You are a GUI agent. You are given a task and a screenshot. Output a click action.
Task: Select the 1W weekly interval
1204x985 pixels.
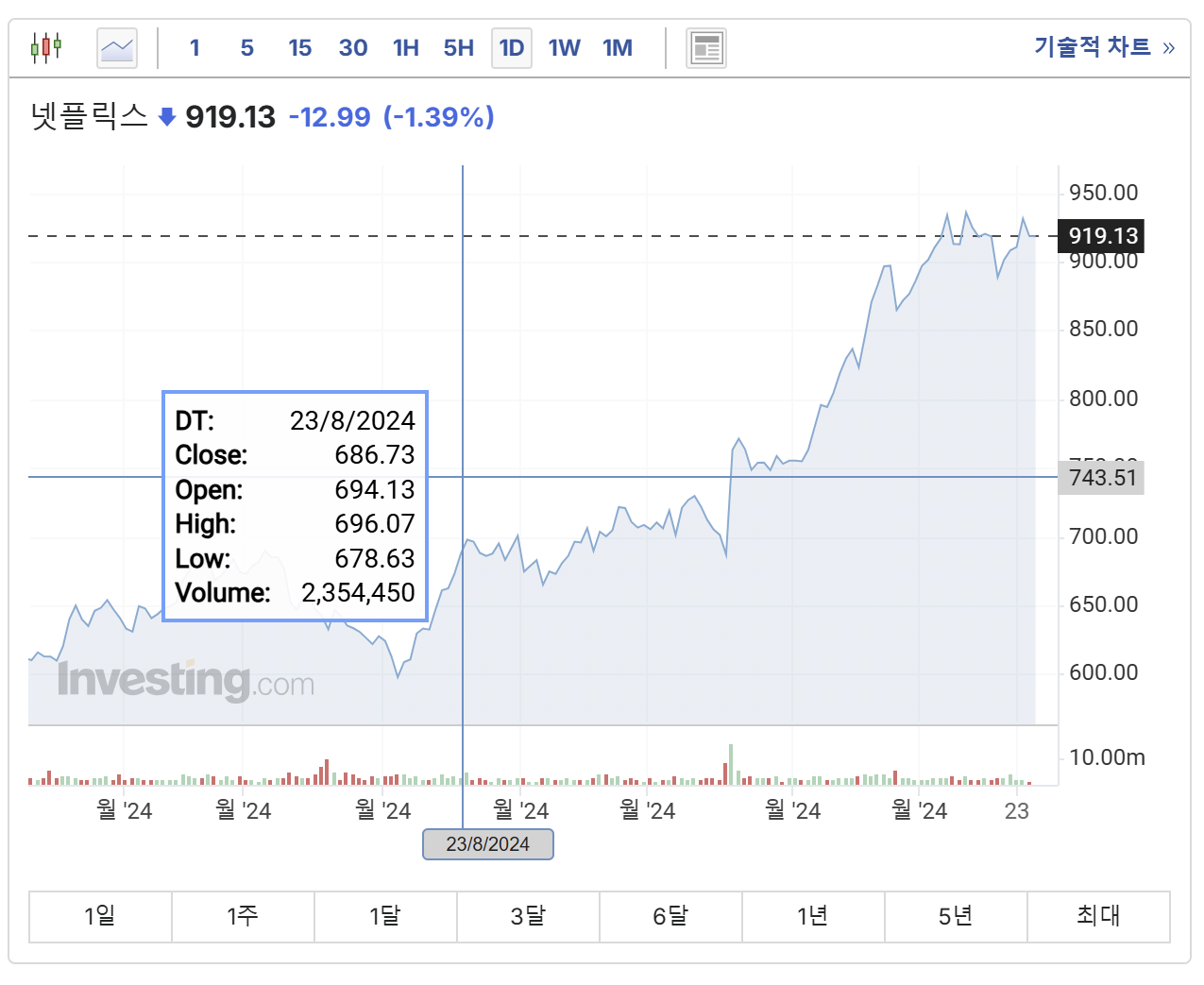(x=565, y=47)
